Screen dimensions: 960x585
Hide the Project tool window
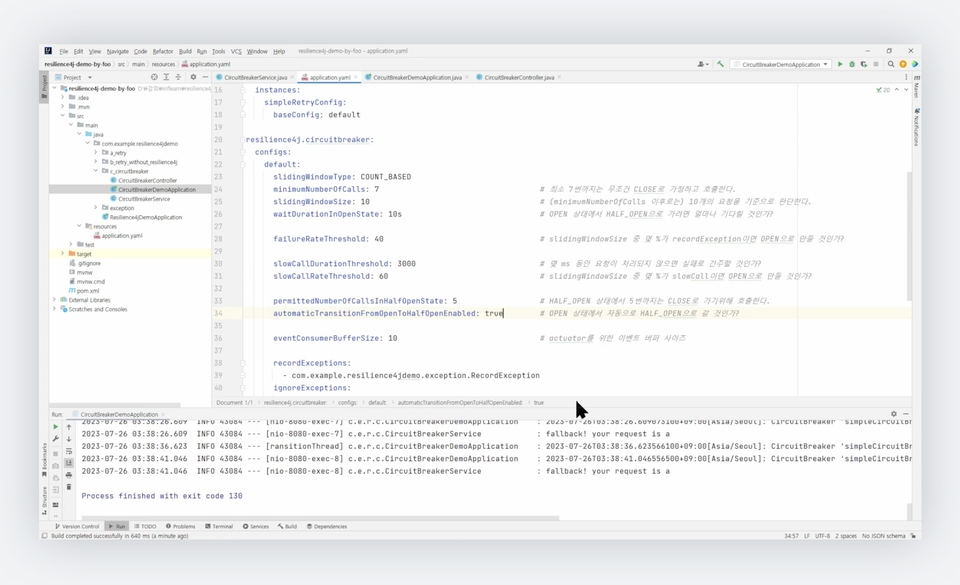point(205,77)
